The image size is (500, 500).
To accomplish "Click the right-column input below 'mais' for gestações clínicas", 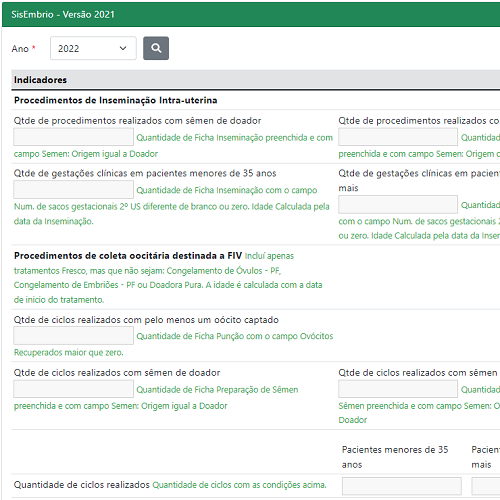I will click(398, 204).
